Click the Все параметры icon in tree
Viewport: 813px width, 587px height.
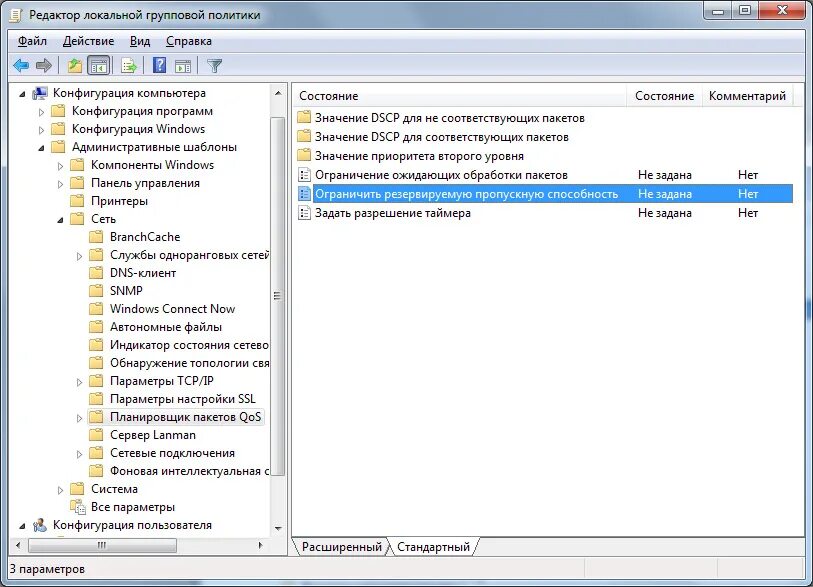(78, 507)
